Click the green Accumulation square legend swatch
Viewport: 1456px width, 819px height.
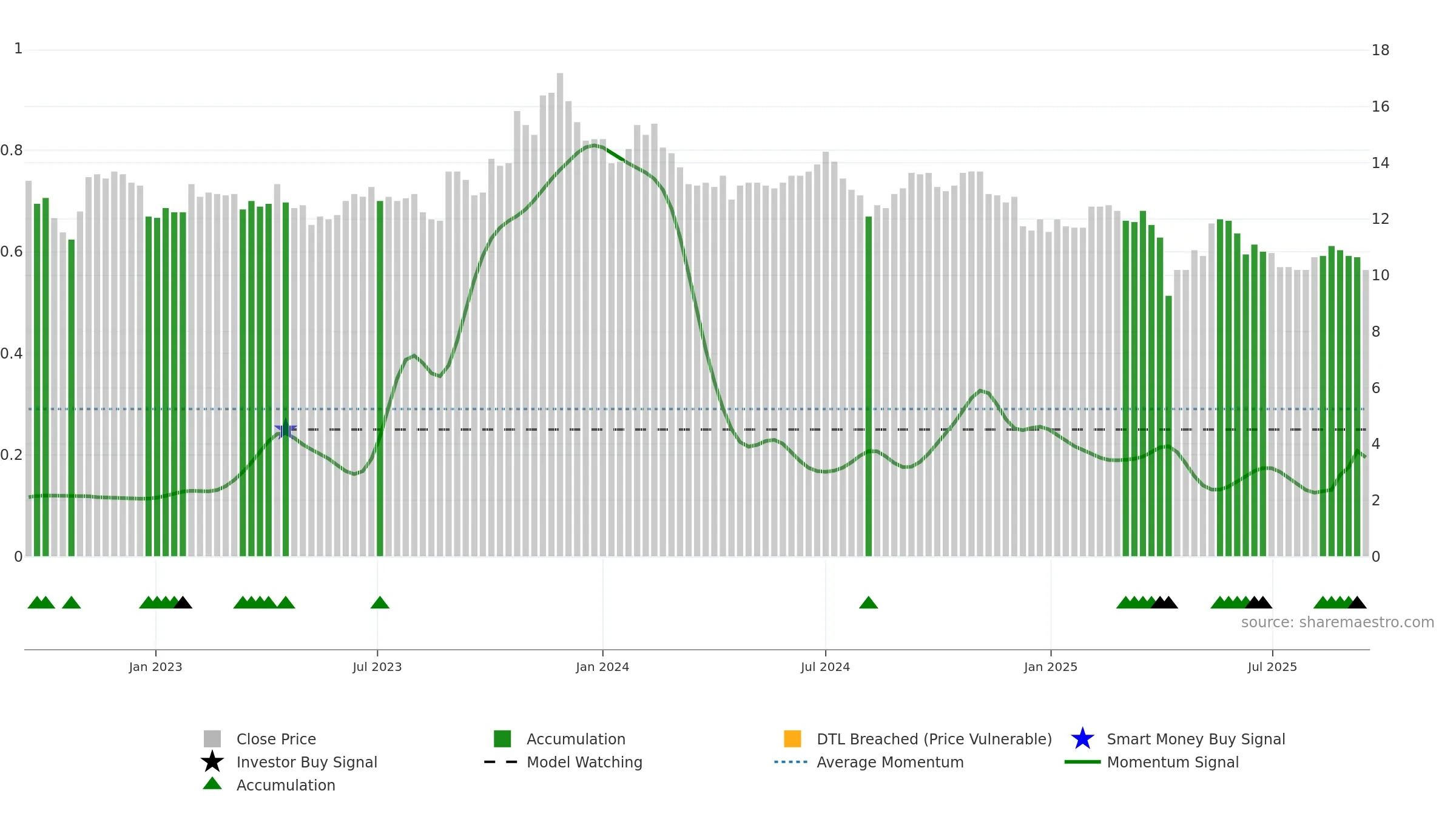pos(502,739)
